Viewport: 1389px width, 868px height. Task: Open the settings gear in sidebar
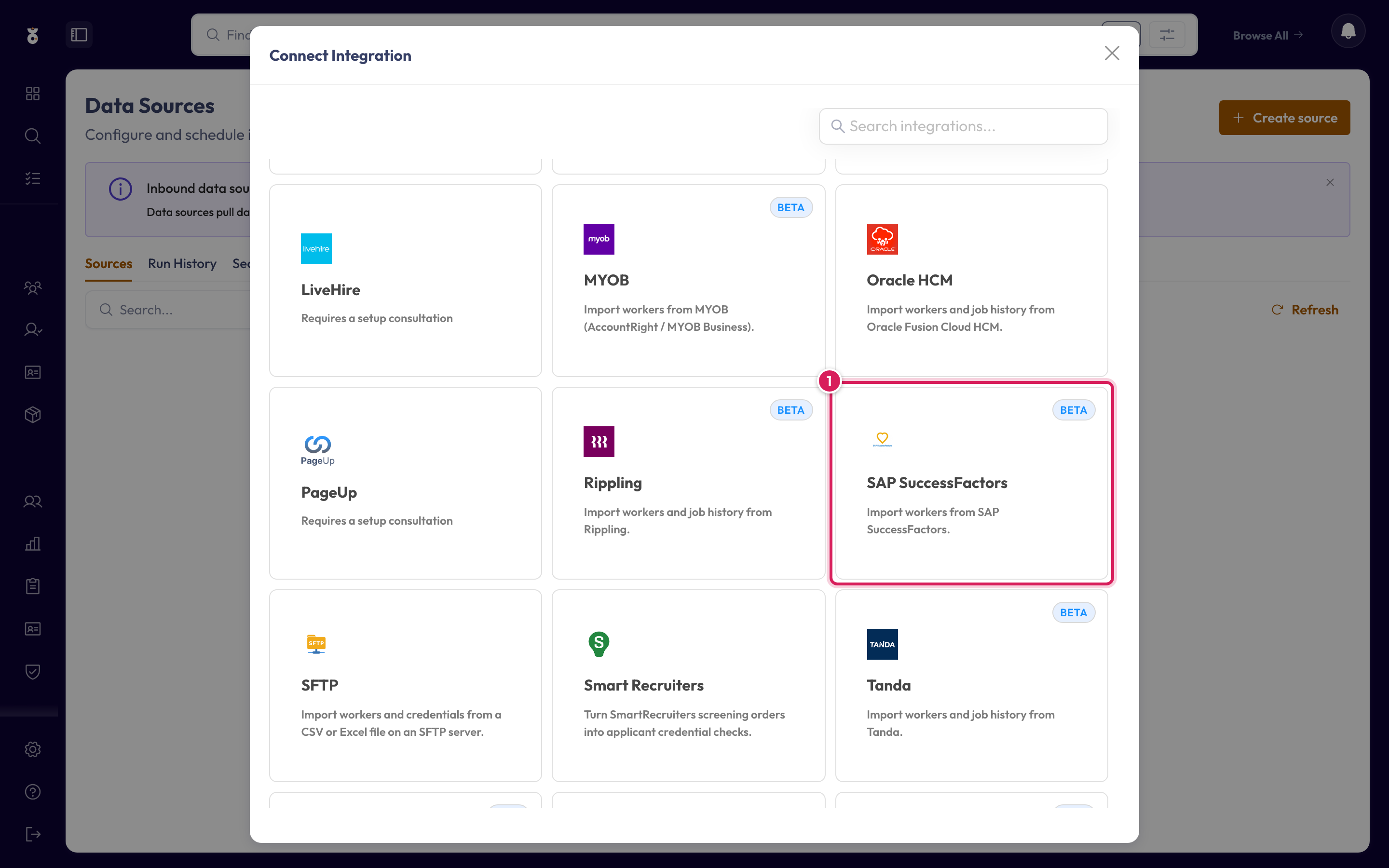click(33, 749)
